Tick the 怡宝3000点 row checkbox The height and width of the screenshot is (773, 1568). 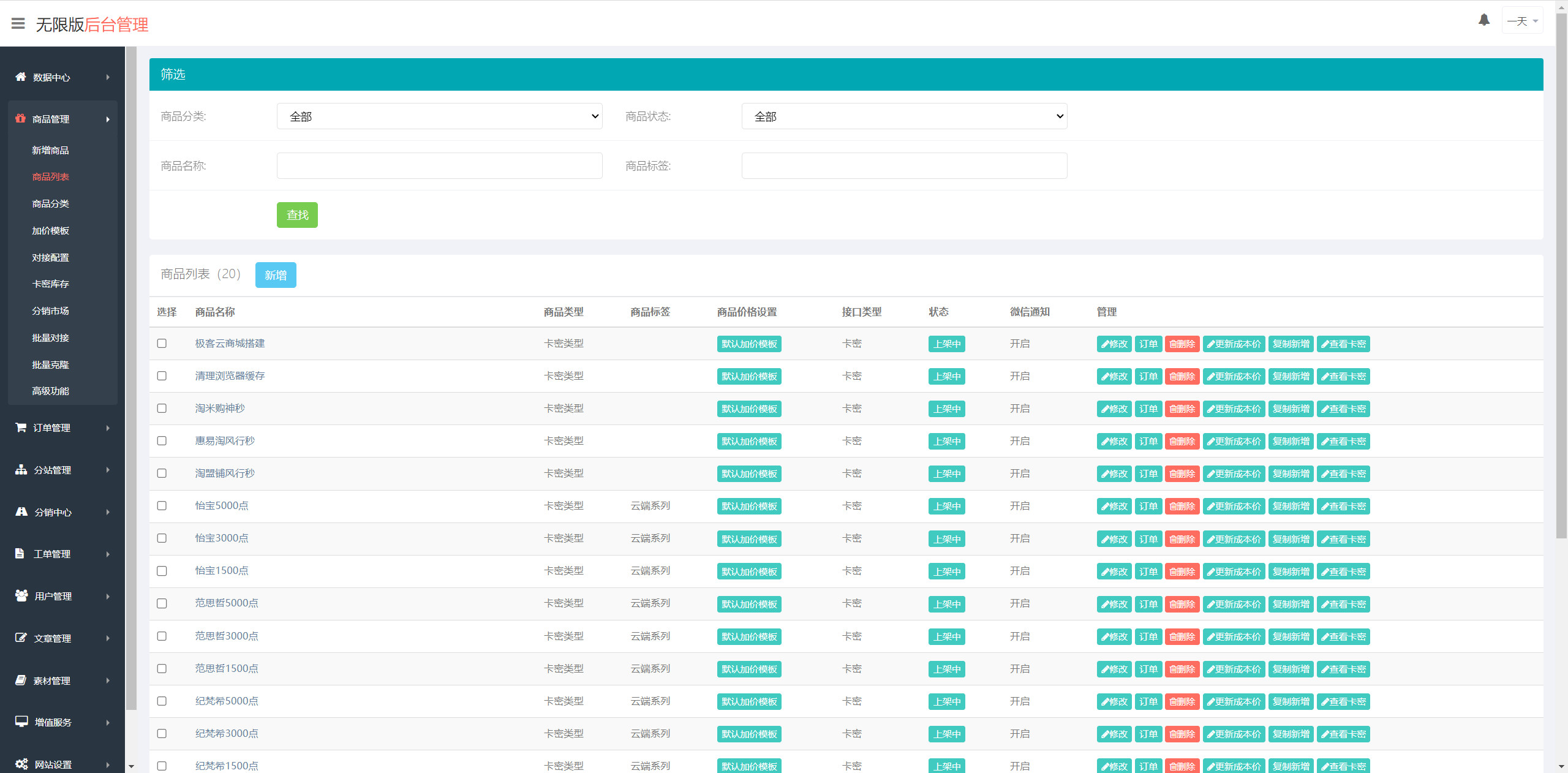[x=162, y=538]
